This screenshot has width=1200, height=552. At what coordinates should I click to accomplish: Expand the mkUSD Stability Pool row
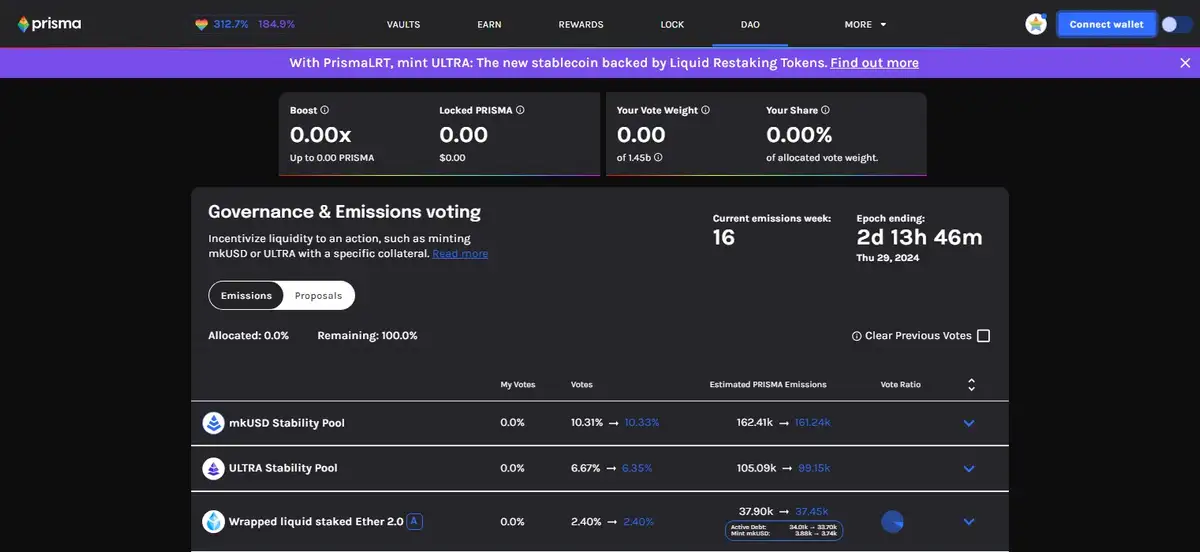click(x=968, y=423)
